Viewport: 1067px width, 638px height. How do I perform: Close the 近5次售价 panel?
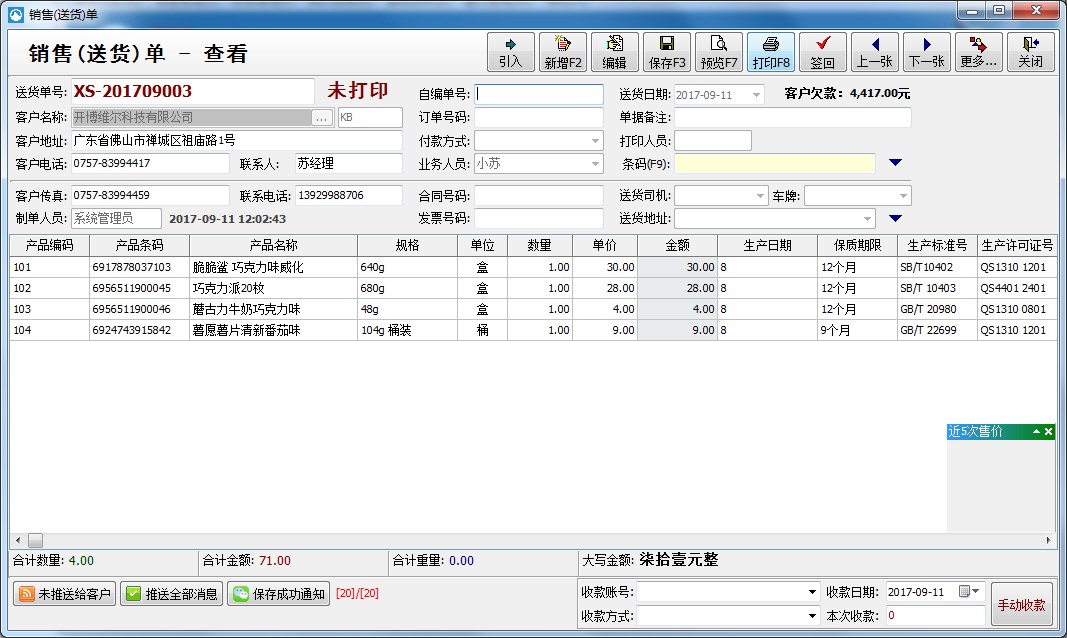1049,431
